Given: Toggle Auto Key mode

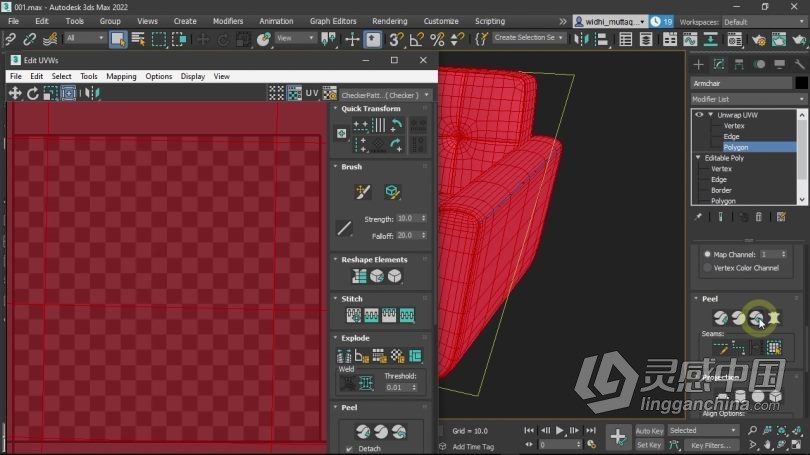Looking at the screenshot, I should pos(649,431).
